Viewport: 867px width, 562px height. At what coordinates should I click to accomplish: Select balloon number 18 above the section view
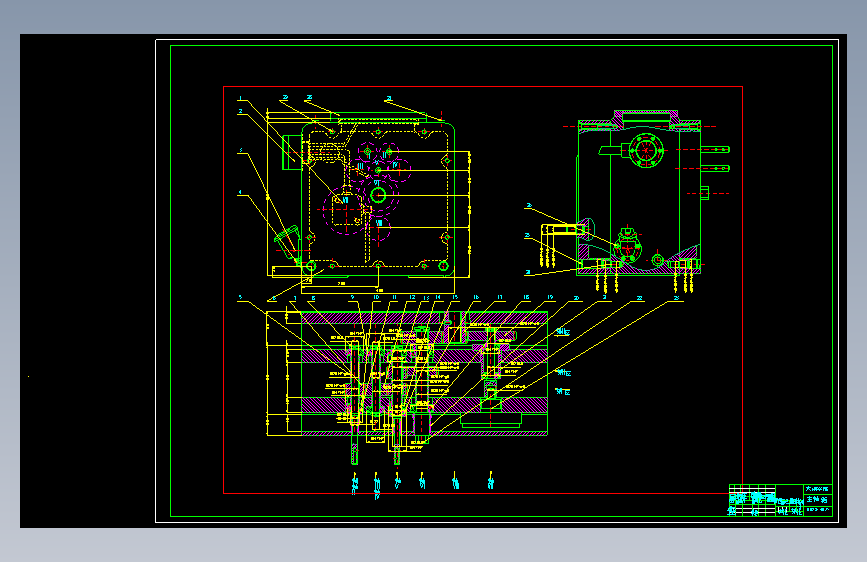pos(526,298)
